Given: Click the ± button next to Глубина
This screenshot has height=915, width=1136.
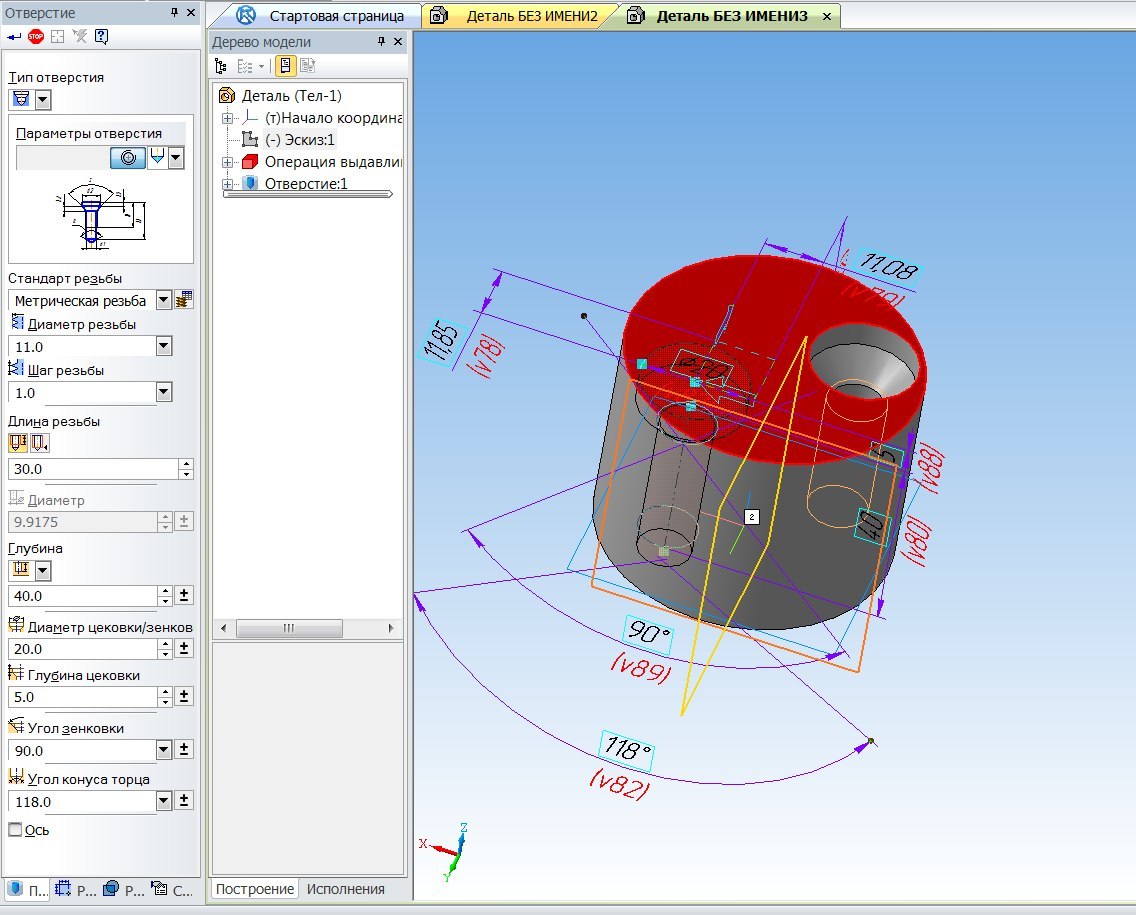Looking at the screenshot, I should [x=184, y=596].
